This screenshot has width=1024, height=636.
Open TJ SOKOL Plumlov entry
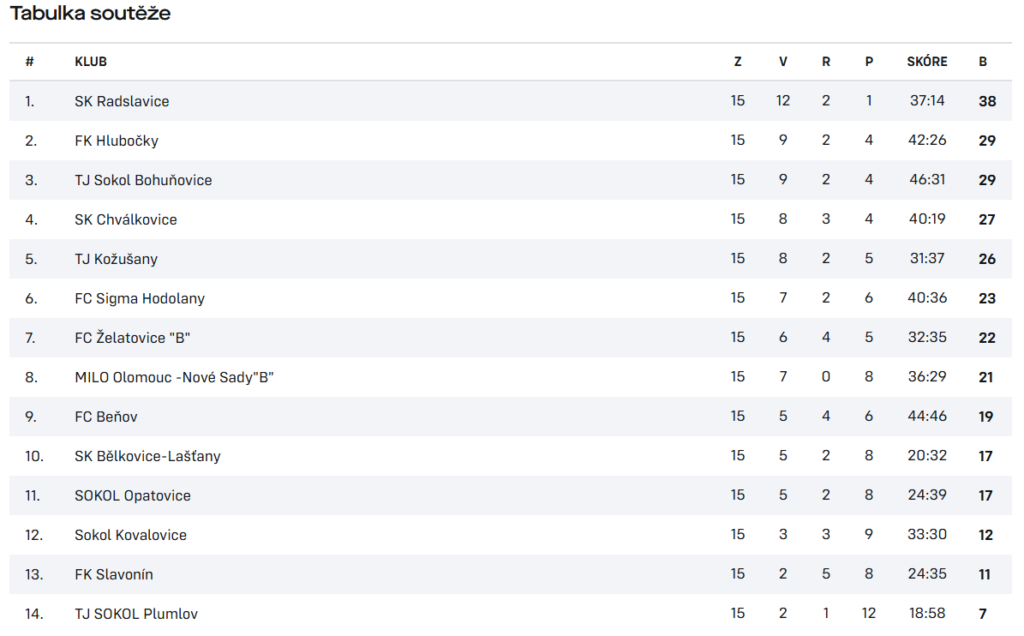(x=136, y=614)
